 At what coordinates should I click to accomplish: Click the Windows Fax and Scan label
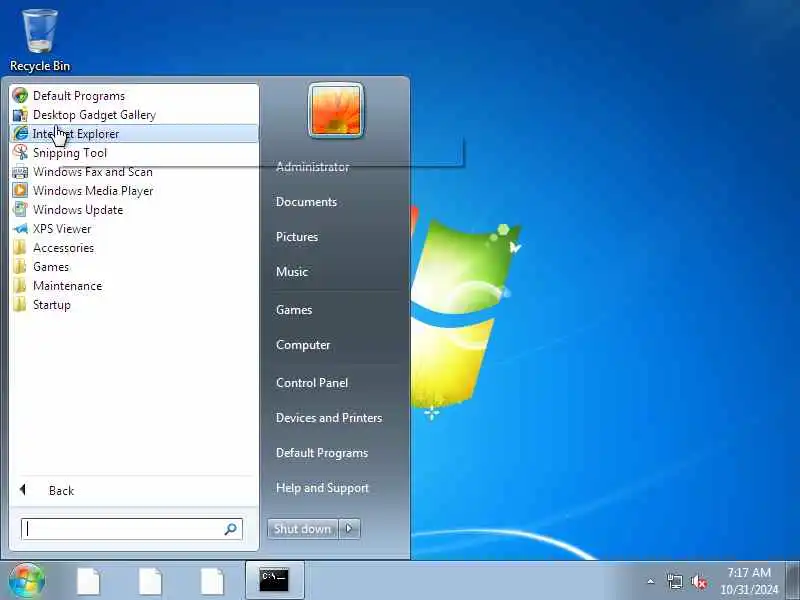click(x=93, y=172)
